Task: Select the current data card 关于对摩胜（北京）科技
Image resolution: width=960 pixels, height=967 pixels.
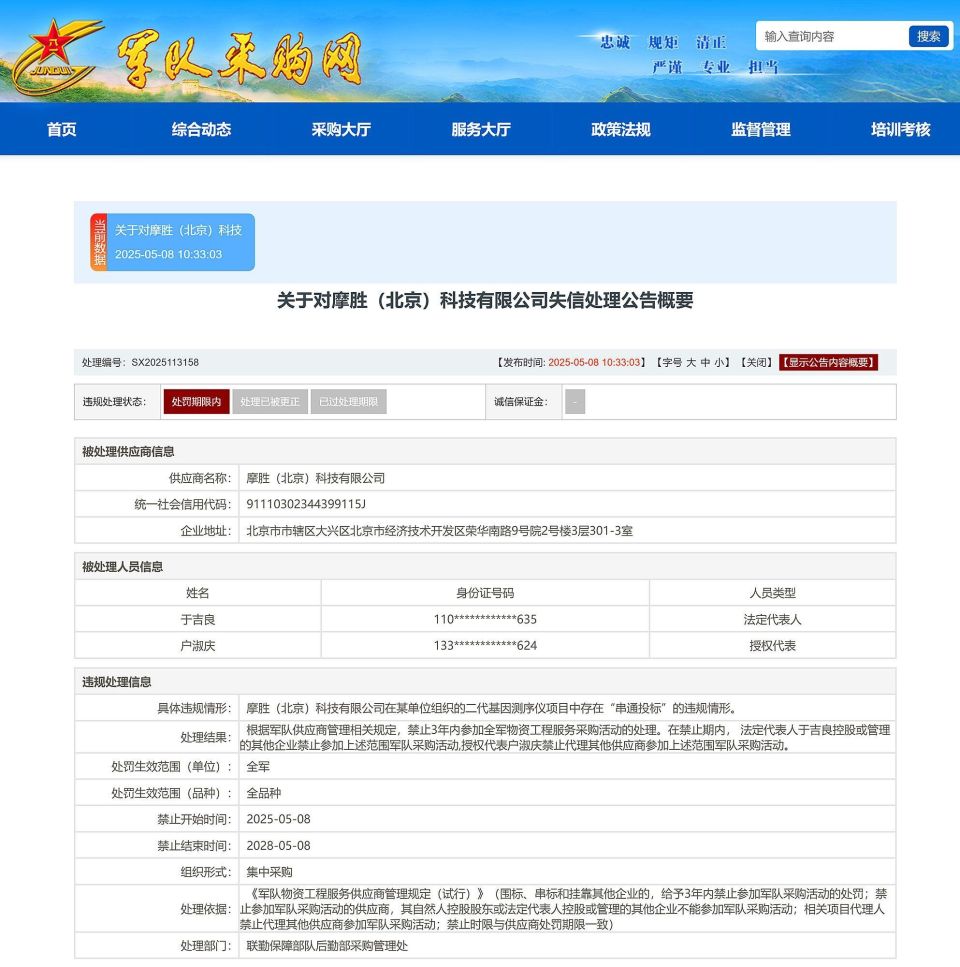Action: pyautogui.click(x=173, y=242)
